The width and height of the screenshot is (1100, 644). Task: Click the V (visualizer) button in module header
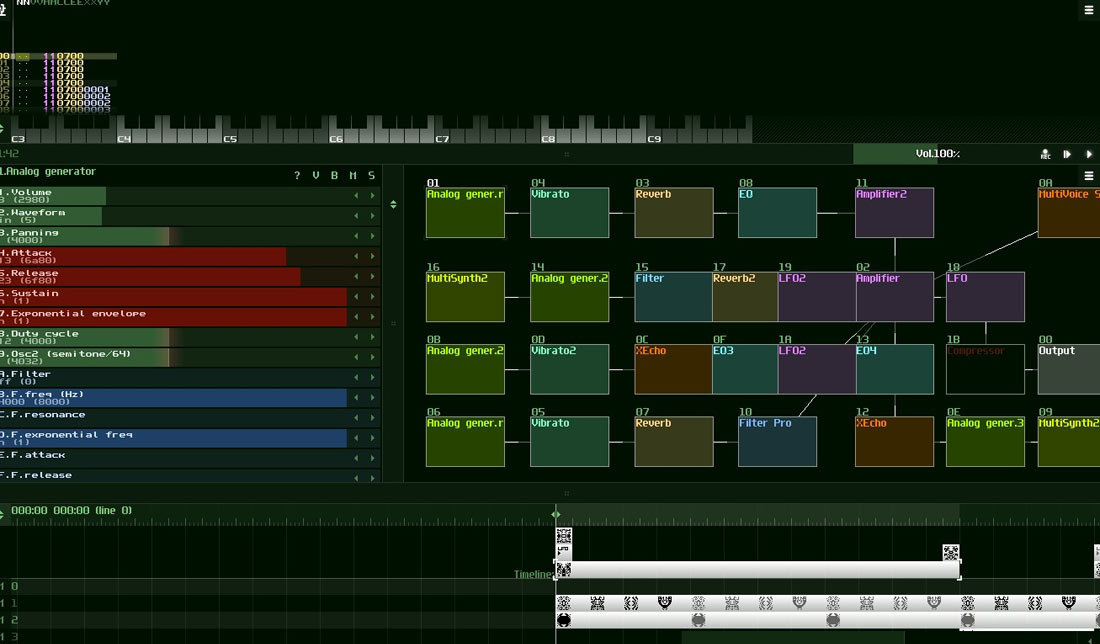[x=316, y=176]
